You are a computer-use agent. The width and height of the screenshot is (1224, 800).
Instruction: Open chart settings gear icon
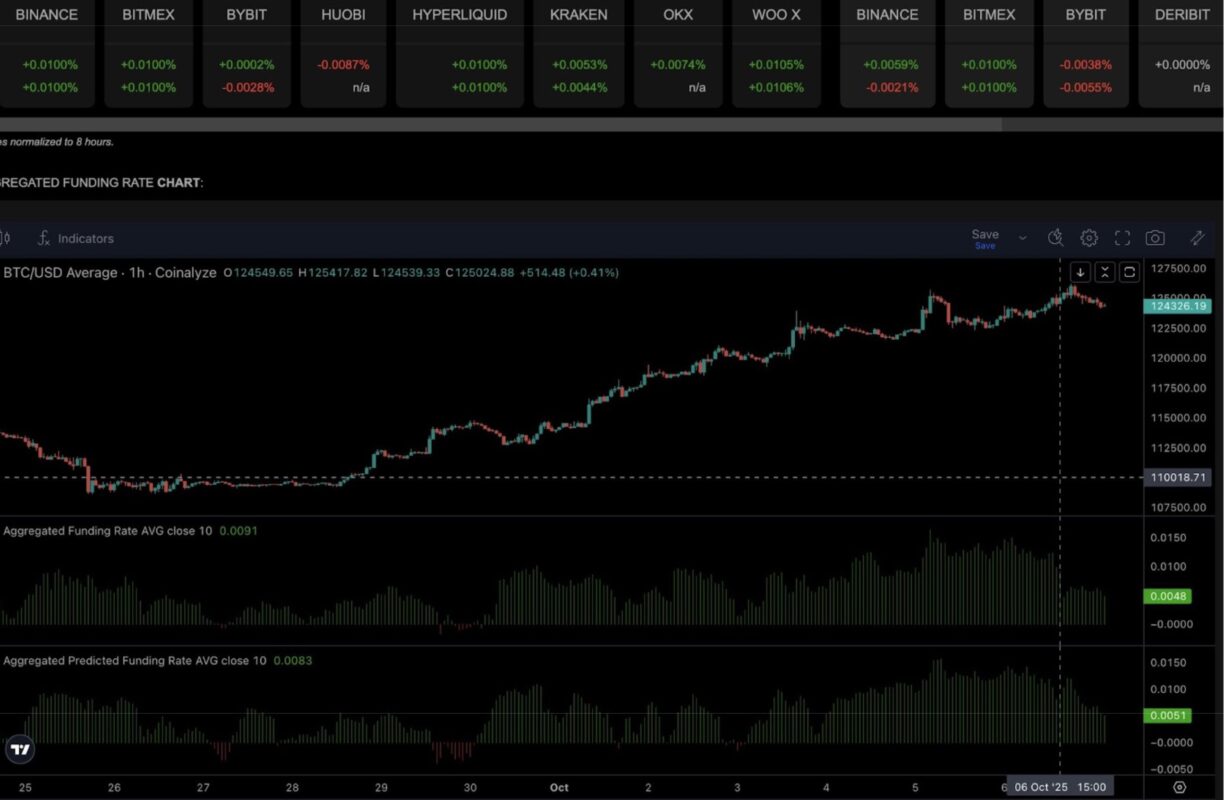[x=1089, y=238]
